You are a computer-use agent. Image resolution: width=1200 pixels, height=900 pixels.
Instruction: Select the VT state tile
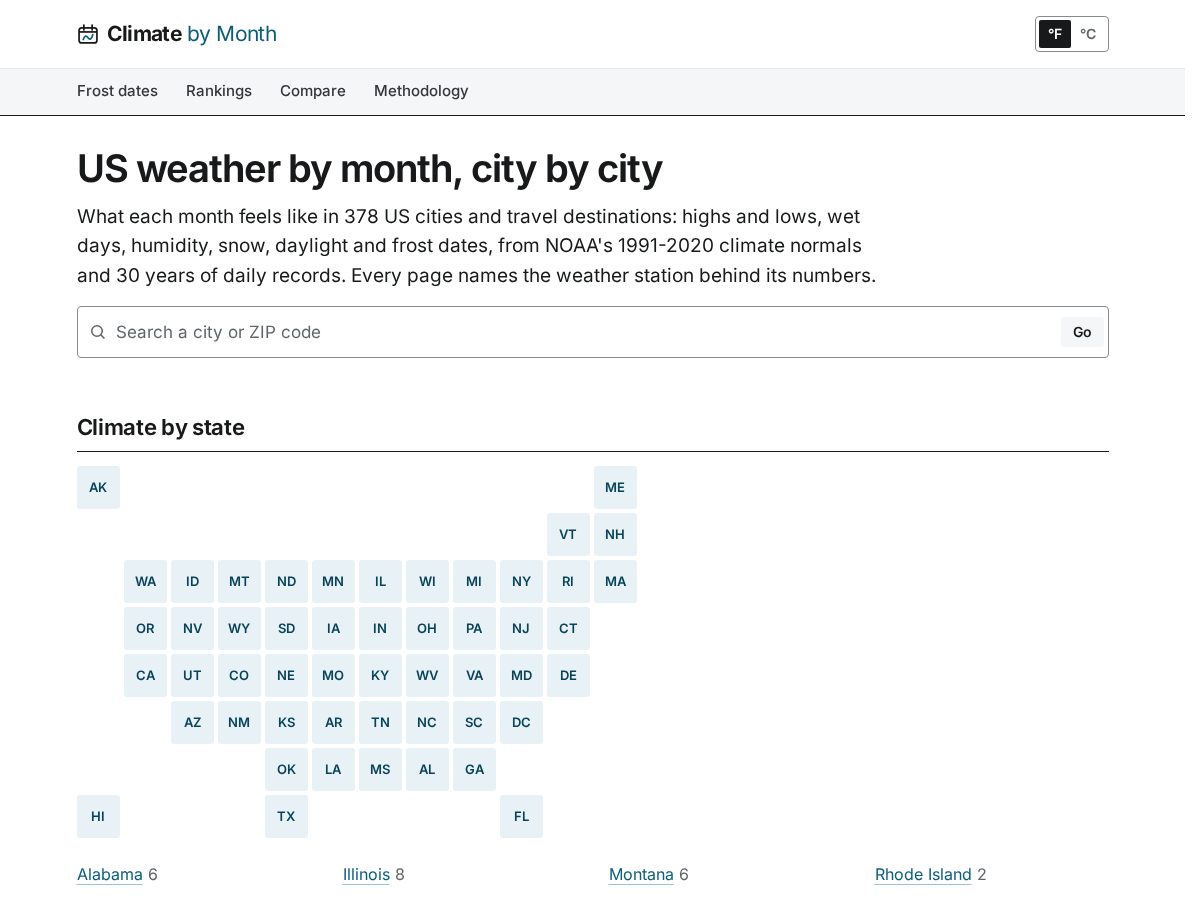568,535
